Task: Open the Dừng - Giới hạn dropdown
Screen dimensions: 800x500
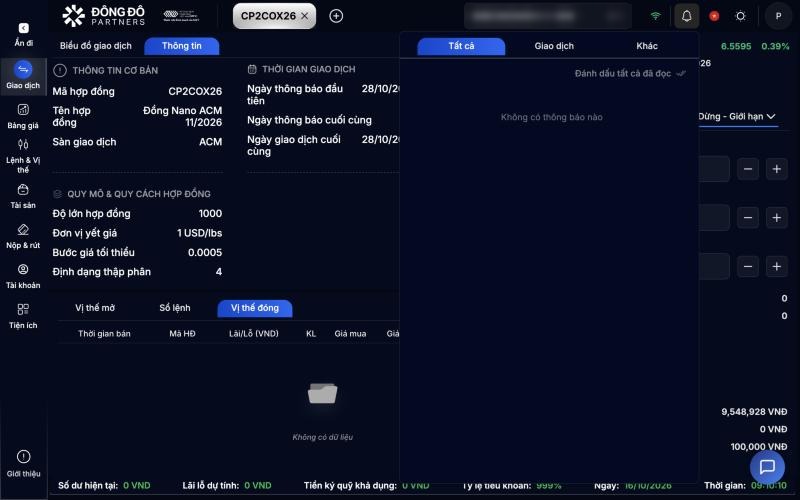Action: 737,117
